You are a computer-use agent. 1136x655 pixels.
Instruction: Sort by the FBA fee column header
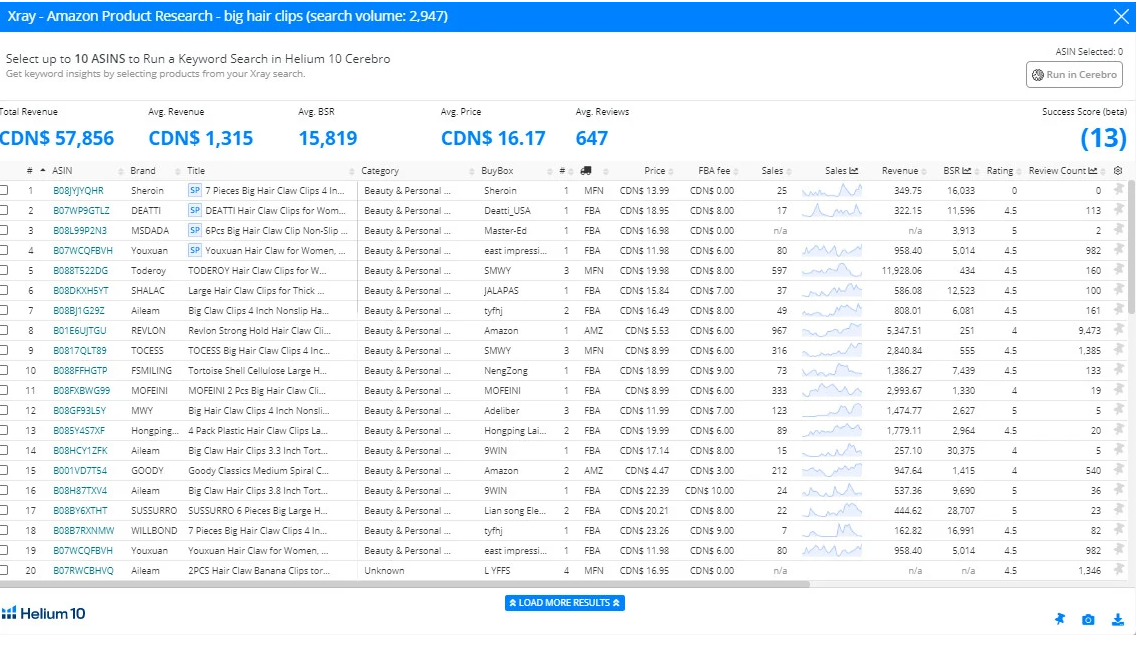(x=713, y=171)
